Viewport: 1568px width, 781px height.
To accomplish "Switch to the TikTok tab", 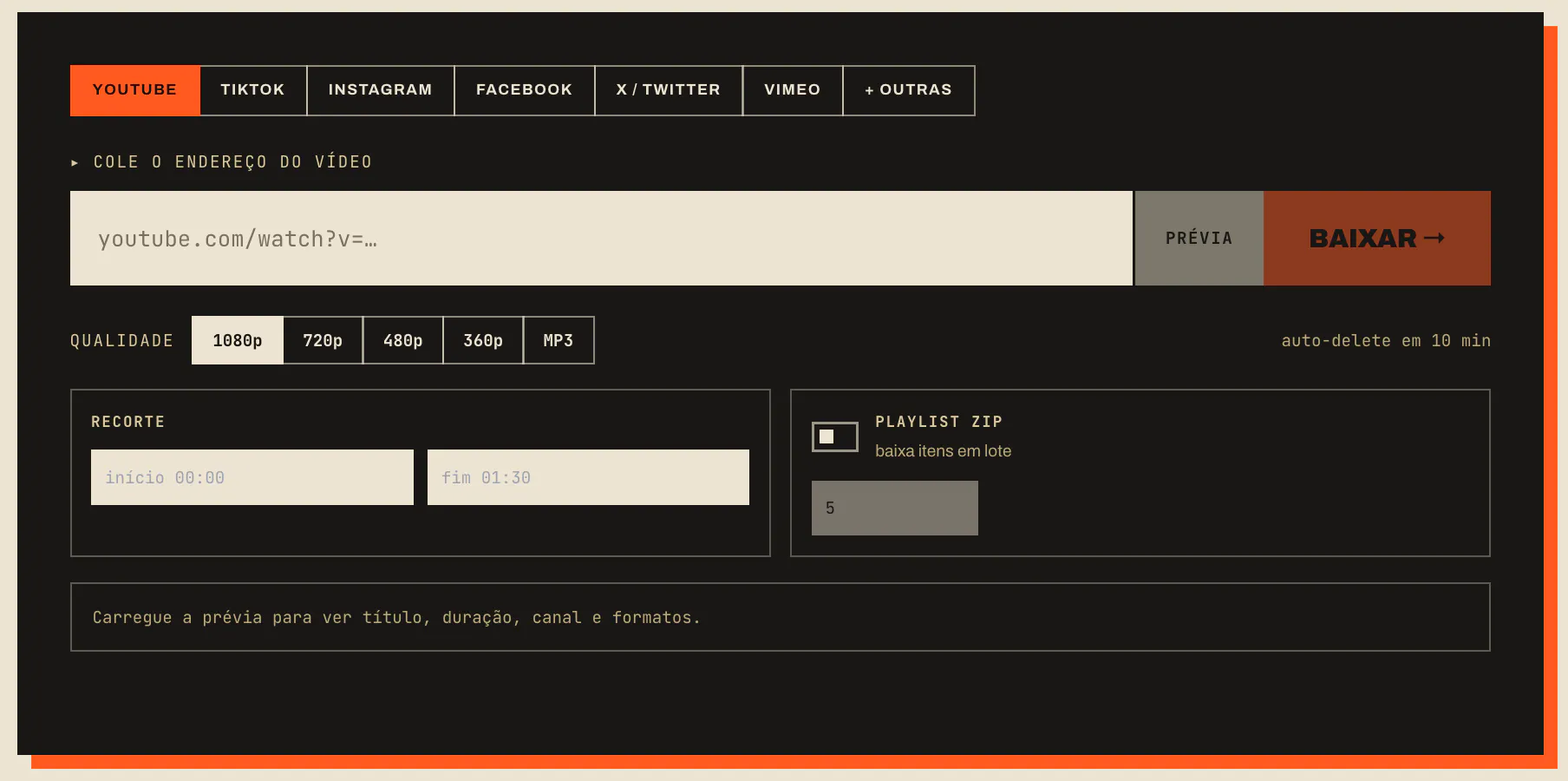I will click(x=252, y=90).
